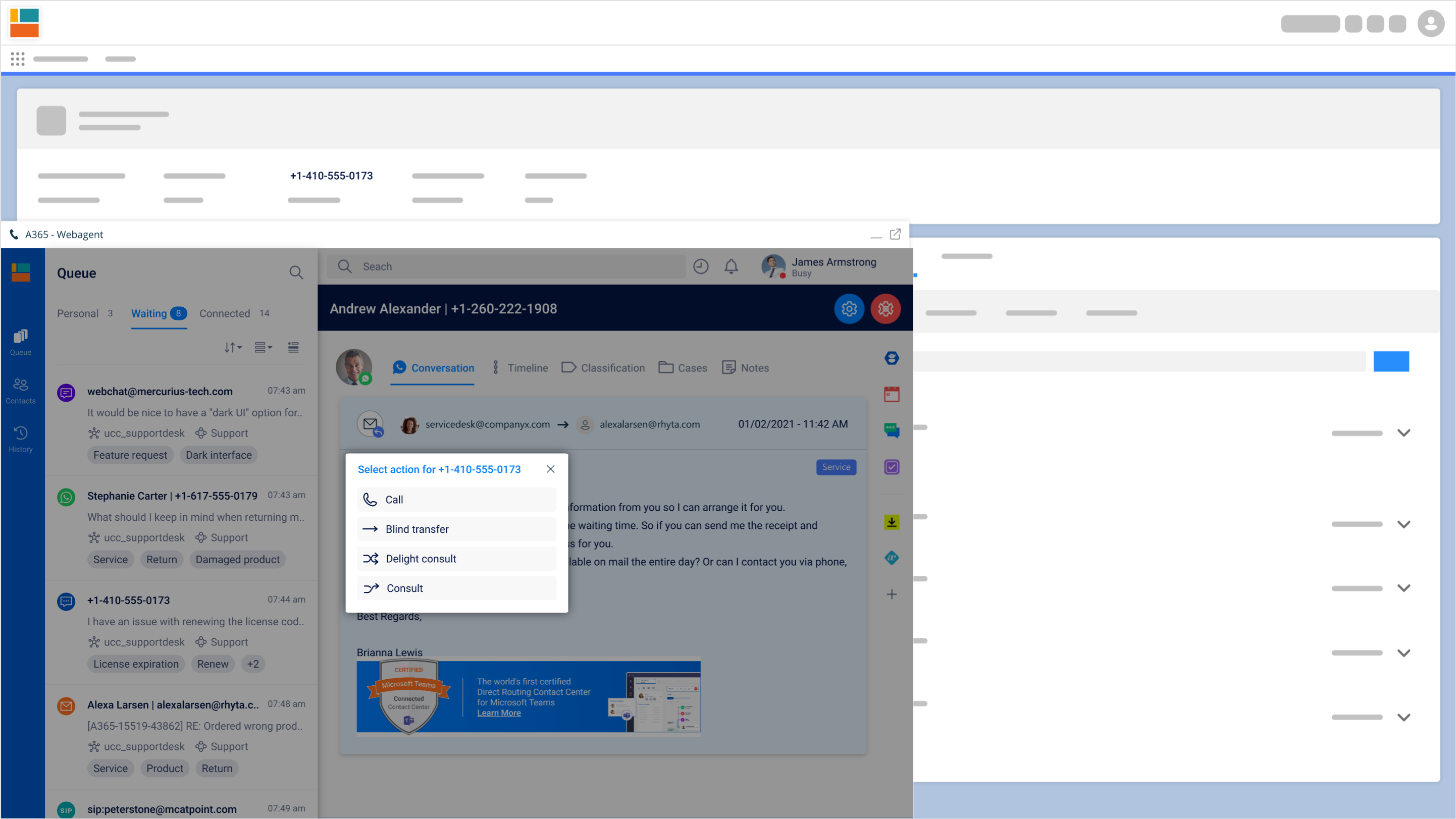Image resolution: width=1456 pixels, height=819 pixels.
Task: Open the sort order control in Queue
Action: (x=233, y=347)
